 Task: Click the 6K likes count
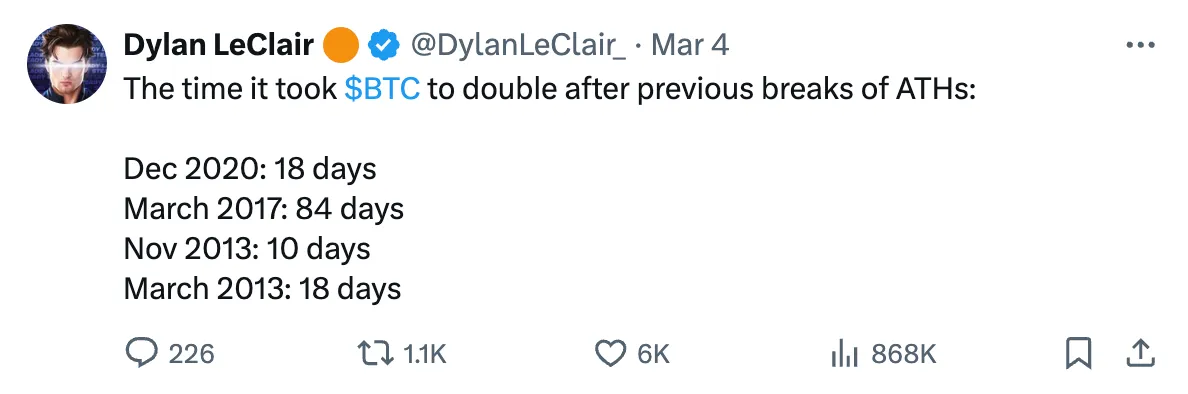click(653, 354)
